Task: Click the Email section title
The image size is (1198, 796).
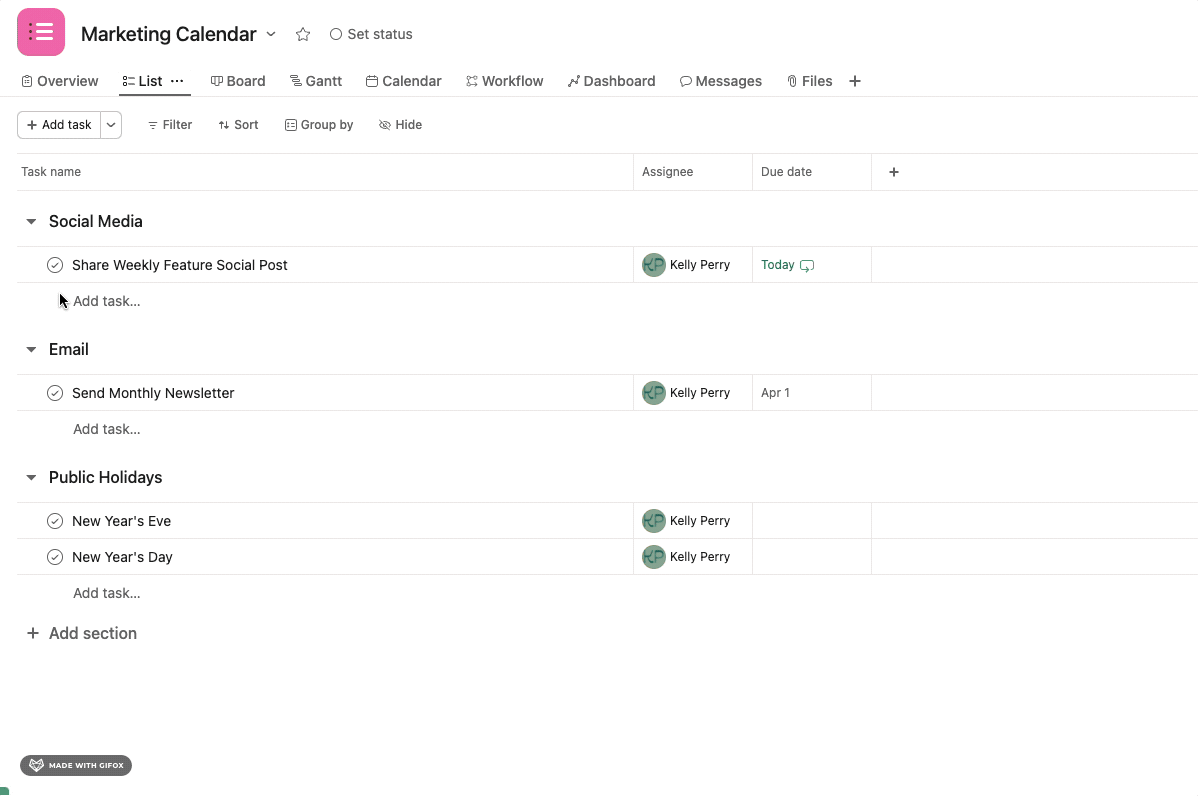Action: (x=69, y=350)
